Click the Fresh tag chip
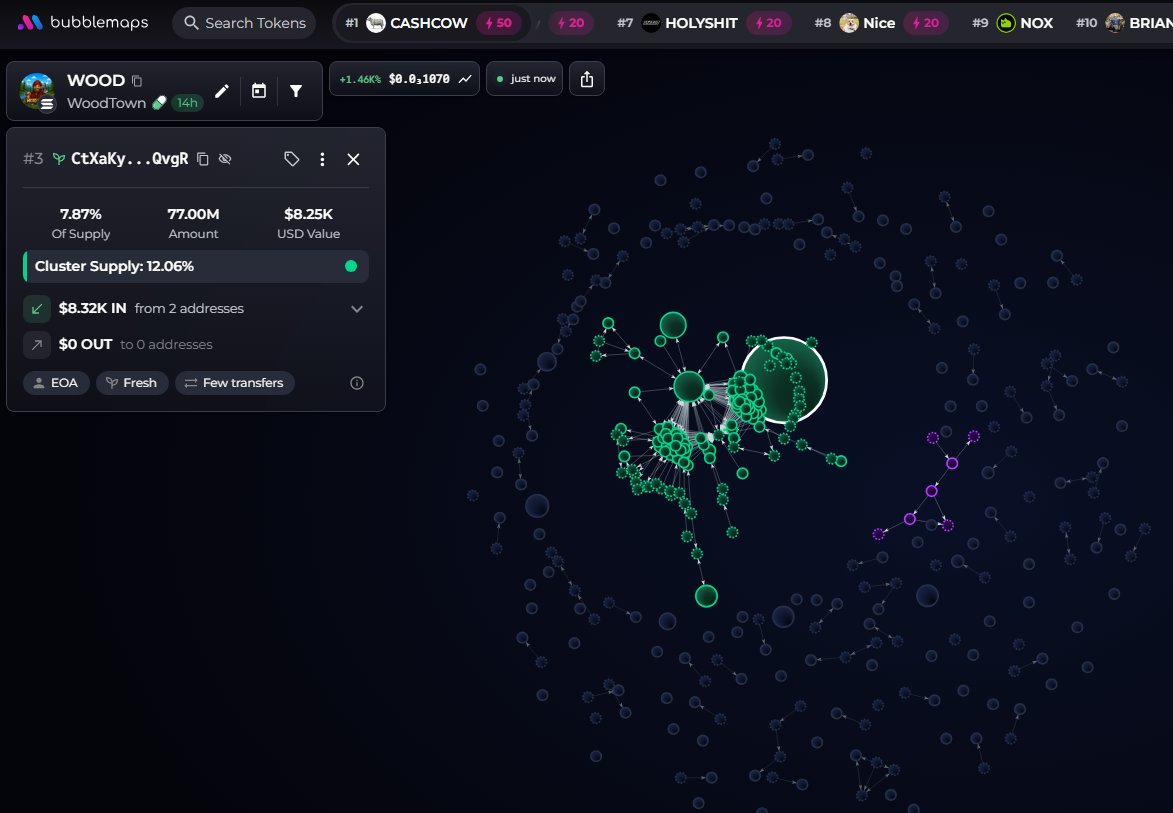The width and height of the screenshot is (1173, 813). tap(132, 383)
